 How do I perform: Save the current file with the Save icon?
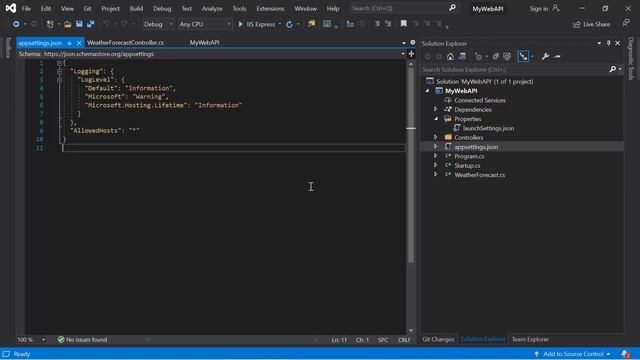point(79,24)
